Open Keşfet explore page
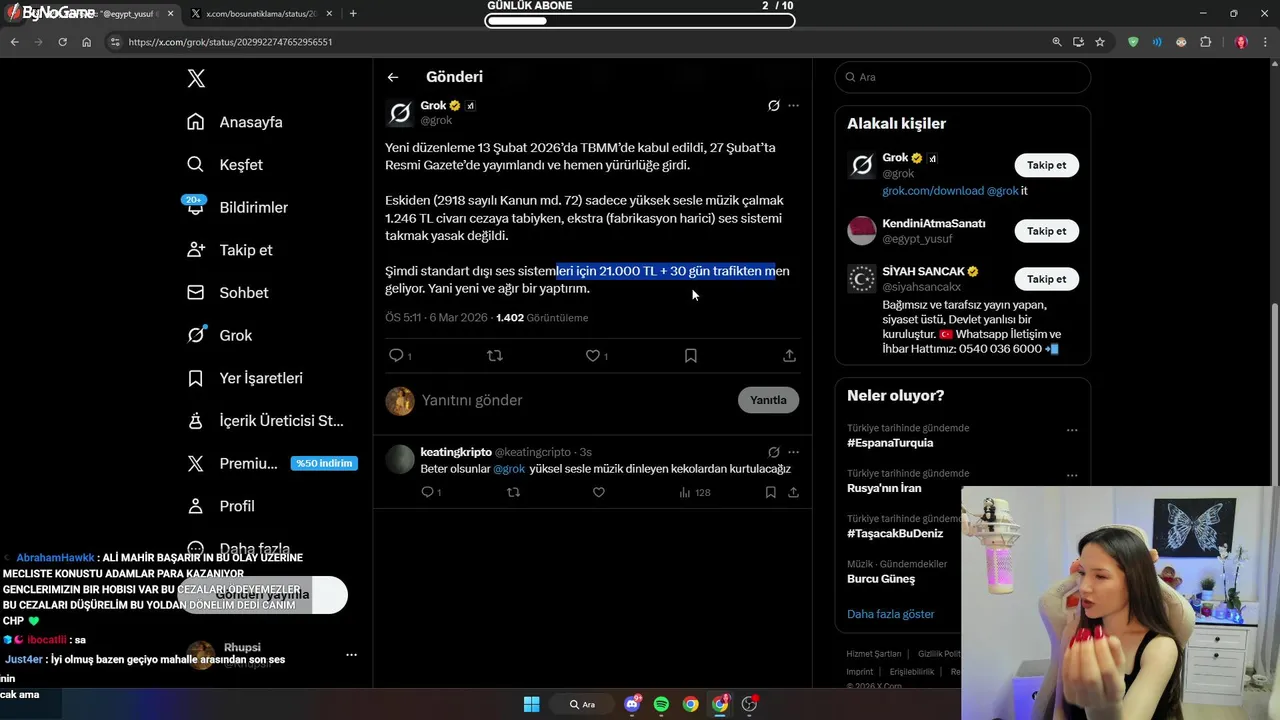The image size is (1280, 720). (225, 164)
